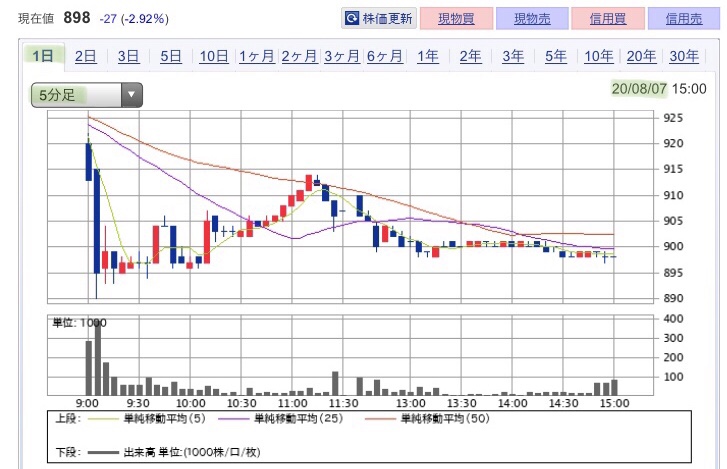View the 1年 chart period
727x469 pixels.
pyautogui.click(x=427, y=56)
